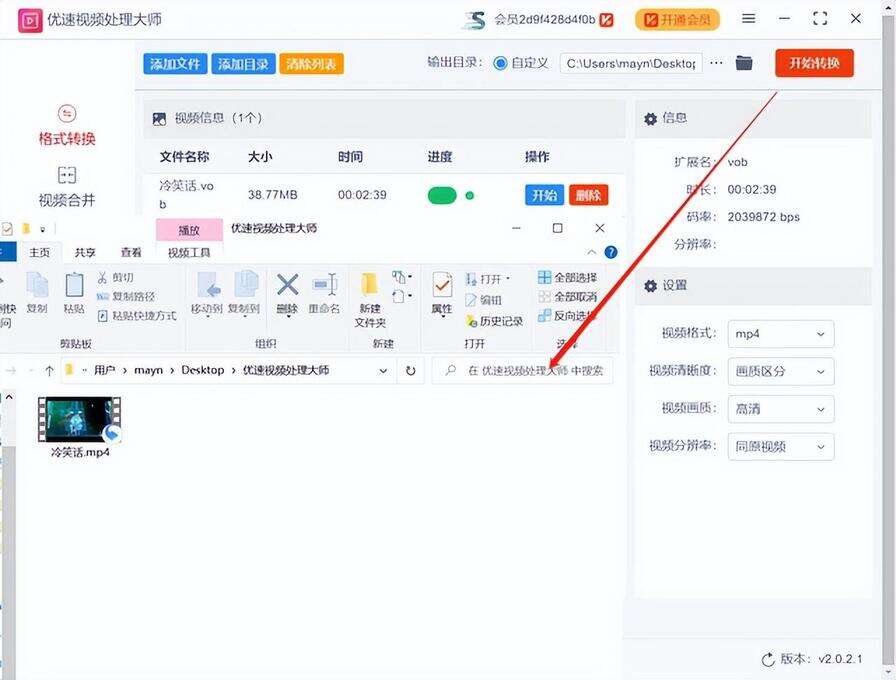896x680 pixels.
Task: Switch to the 共享 Share ribbon tab
Action: (85, 253)
